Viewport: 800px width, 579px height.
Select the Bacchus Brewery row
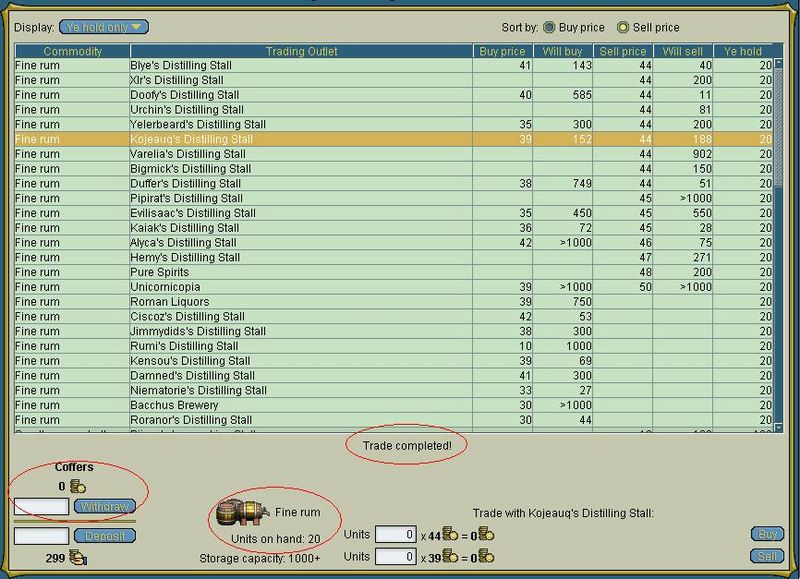tap(394, 406)
